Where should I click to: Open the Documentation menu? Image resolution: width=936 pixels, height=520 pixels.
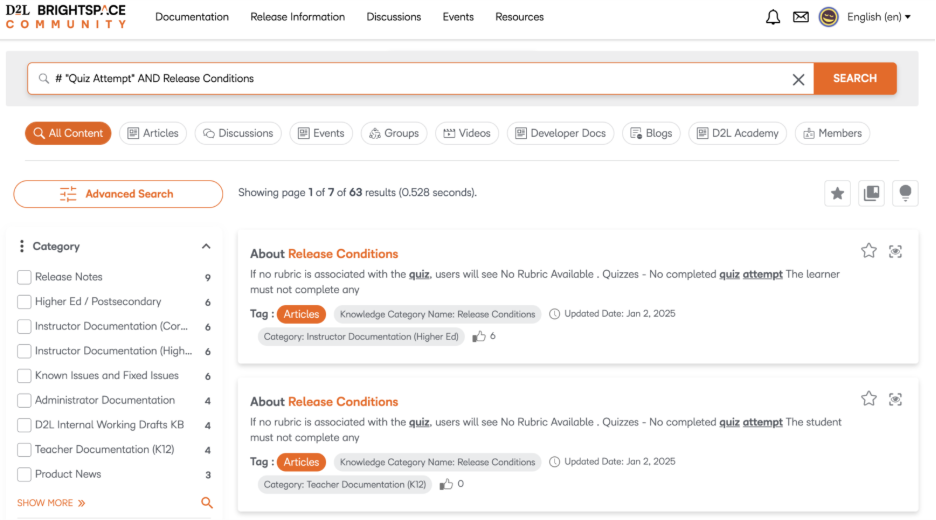(192, 17)
